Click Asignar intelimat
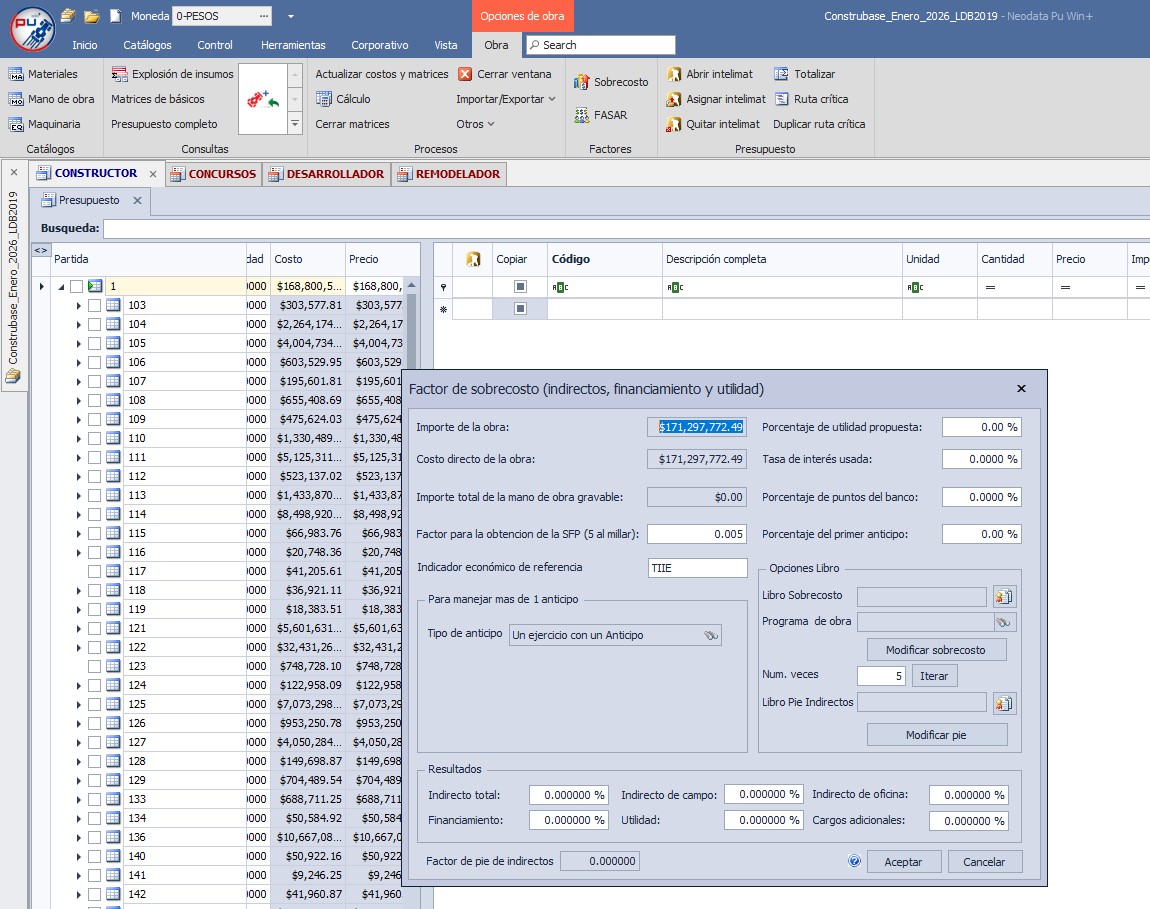 point(716,99)
